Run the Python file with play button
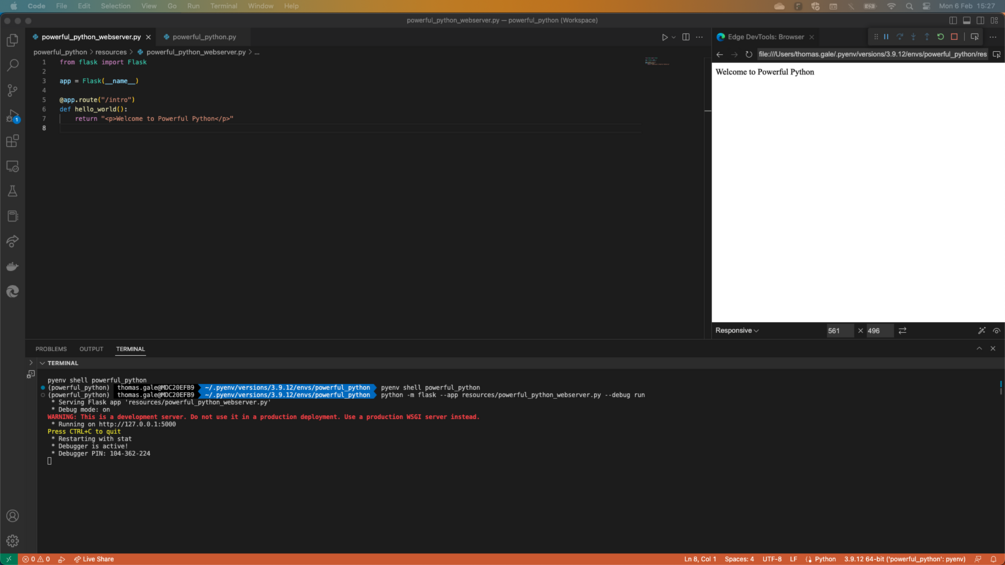This screenshot has height=565, width=1005. coord(664,37)
